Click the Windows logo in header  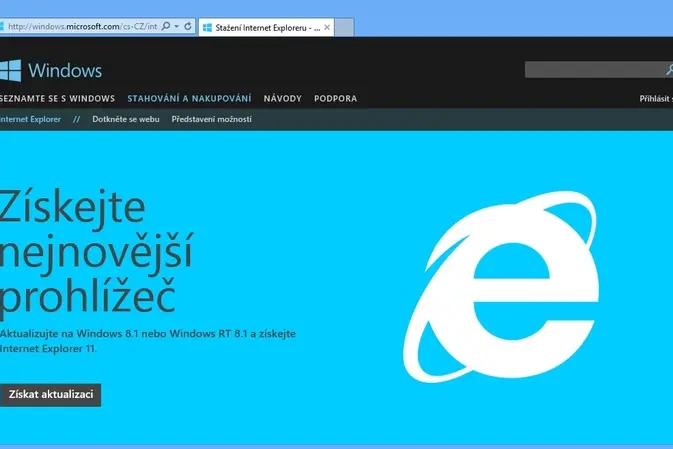10,70
